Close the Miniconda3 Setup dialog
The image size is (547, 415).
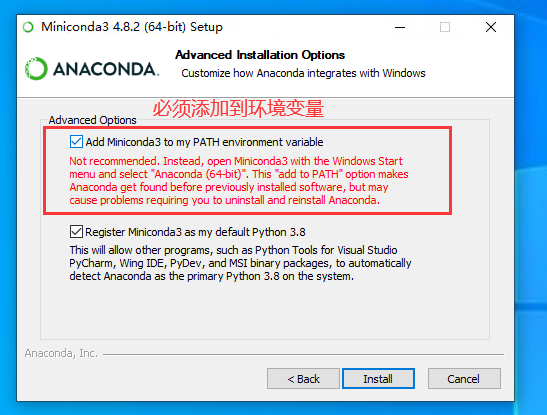(491, 27)
